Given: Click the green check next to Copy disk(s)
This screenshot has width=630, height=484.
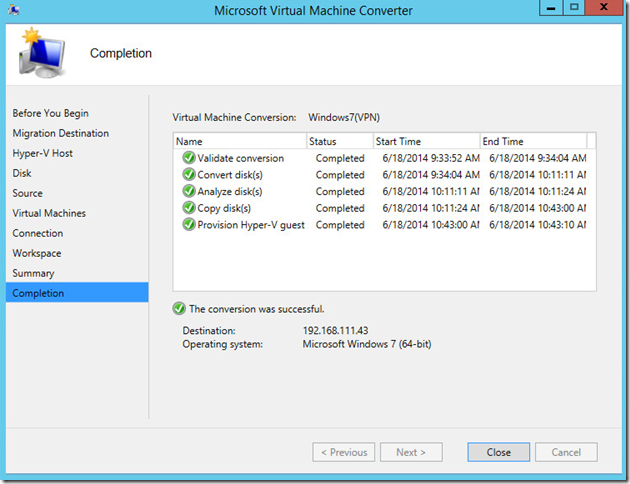Looking at the screenshot, I should (x=188, y=208).
